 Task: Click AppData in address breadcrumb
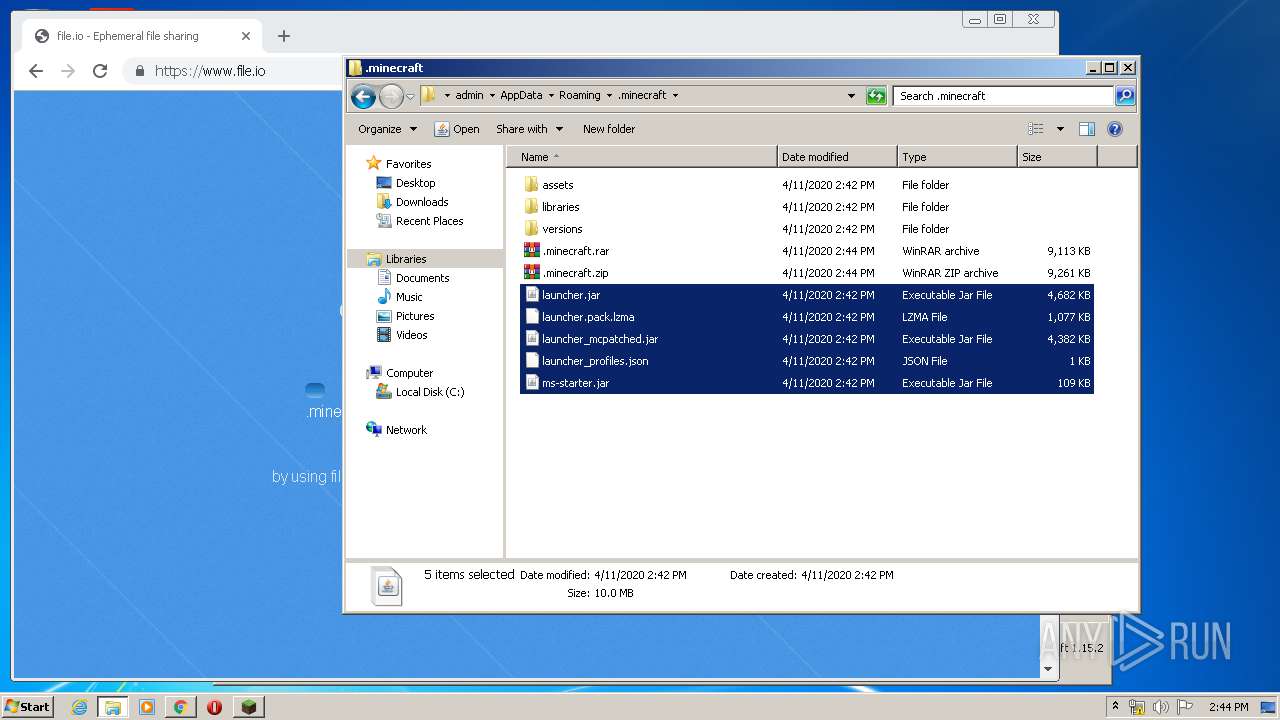(x=521, y=96)
